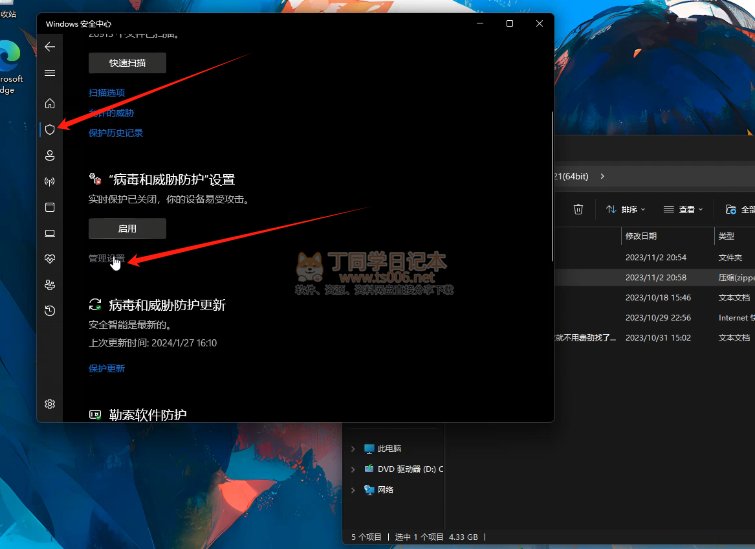Screen dimensions: 755x549
Task: Open Firewall & network protection icon
Action: click(x=50, y=182)
